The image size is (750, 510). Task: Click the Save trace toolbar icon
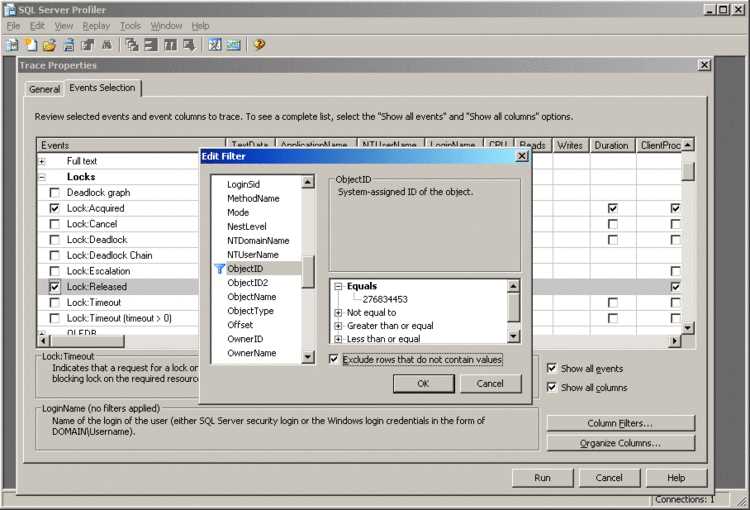[69, 45]
